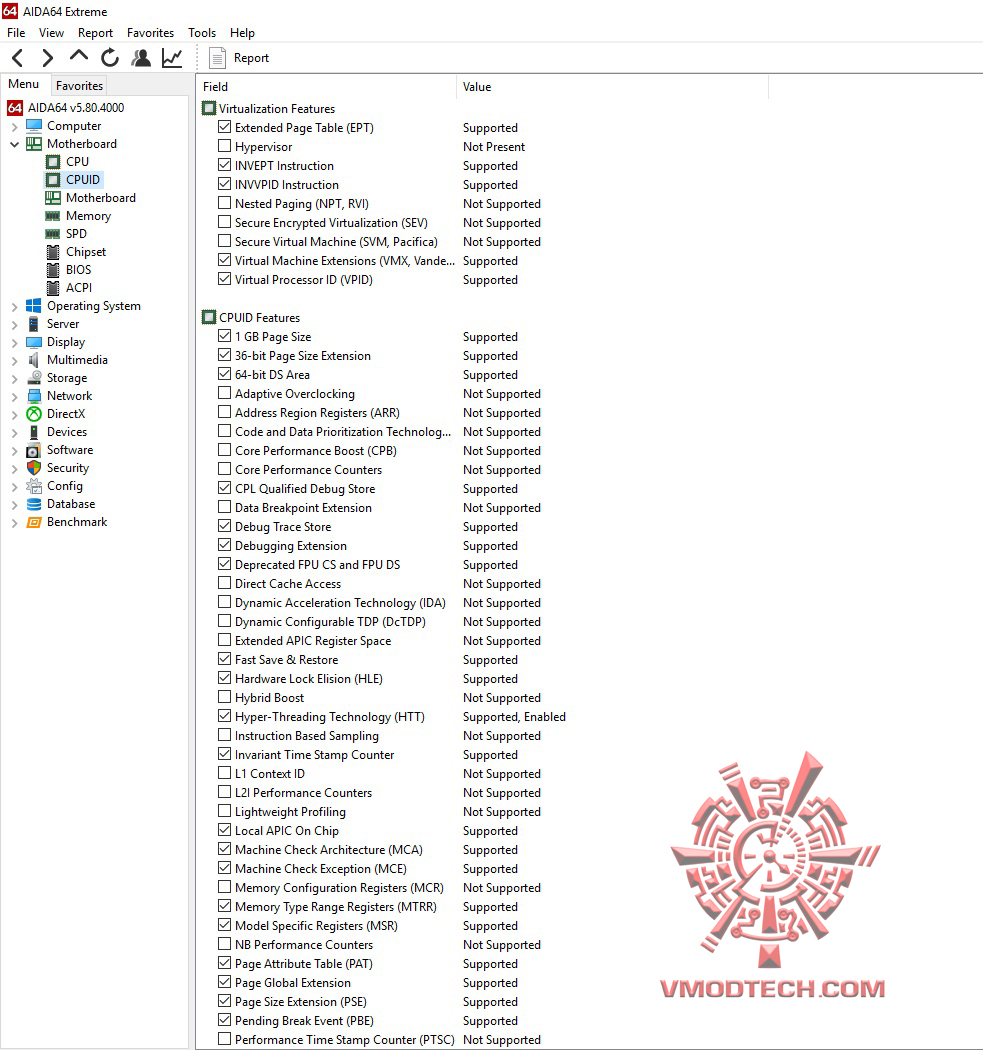Expand the Display tree node
983x1050 pixels.
[x=14, y=343]
